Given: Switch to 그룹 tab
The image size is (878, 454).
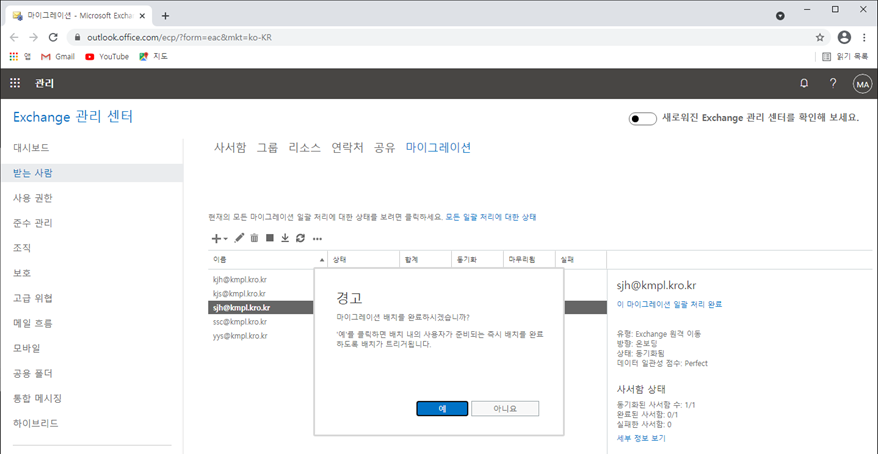Looking at the screenshot, I should (267, 148).
